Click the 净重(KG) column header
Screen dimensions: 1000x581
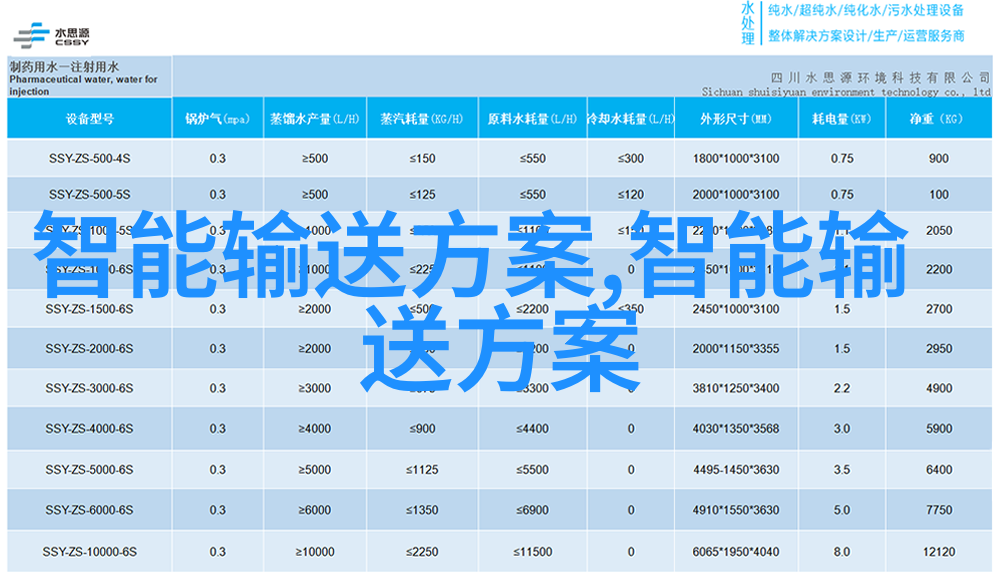[939, 119]
